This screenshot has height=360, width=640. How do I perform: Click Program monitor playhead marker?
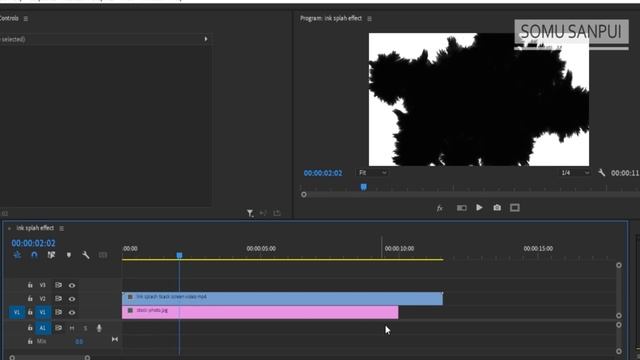pos(363,187)
